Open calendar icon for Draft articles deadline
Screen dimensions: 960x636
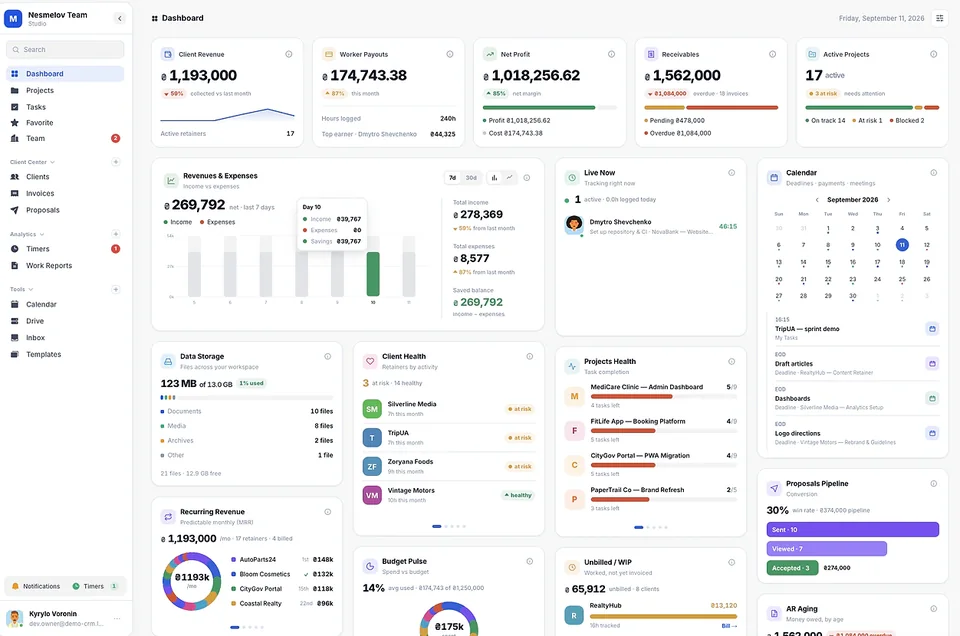coord(932,364)
